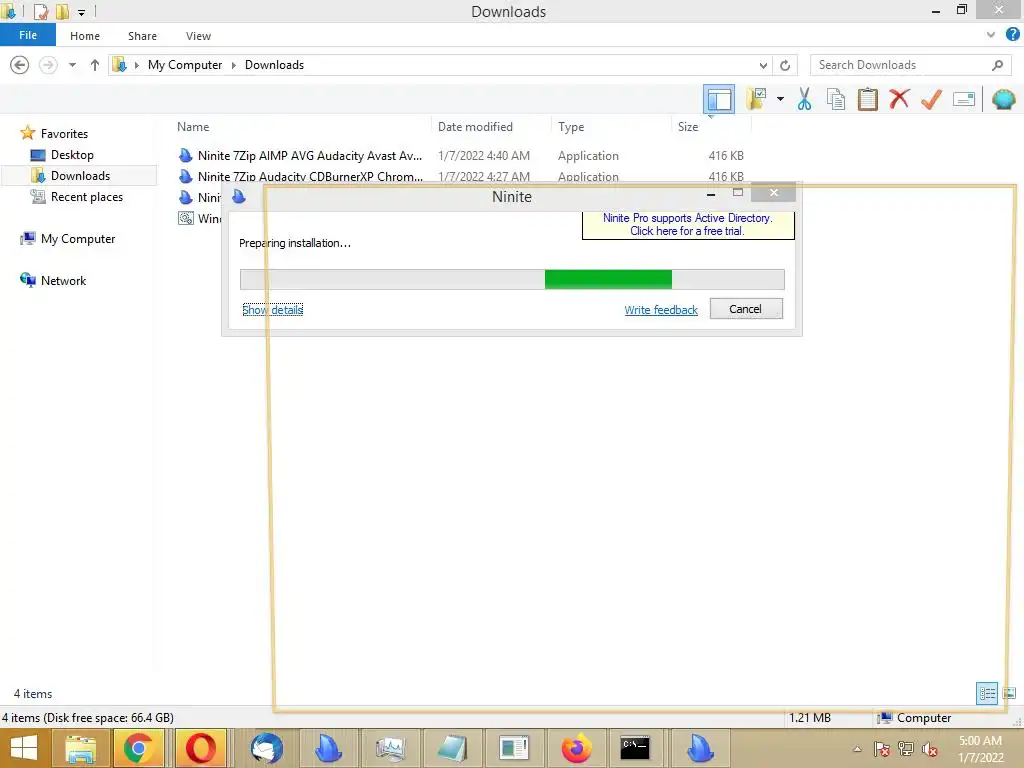Toggle the preview pane toolbar icon

click(x=718, y=100)
